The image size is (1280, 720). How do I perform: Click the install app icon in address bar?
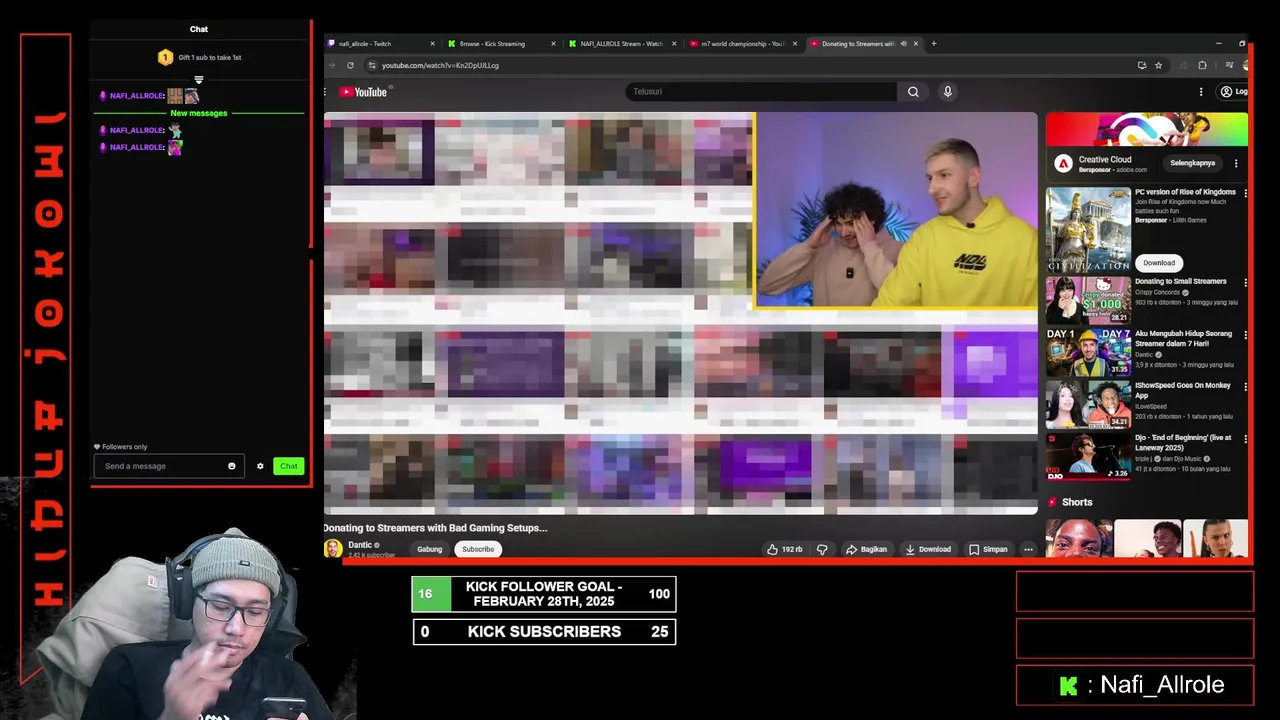pos(1141,65)
